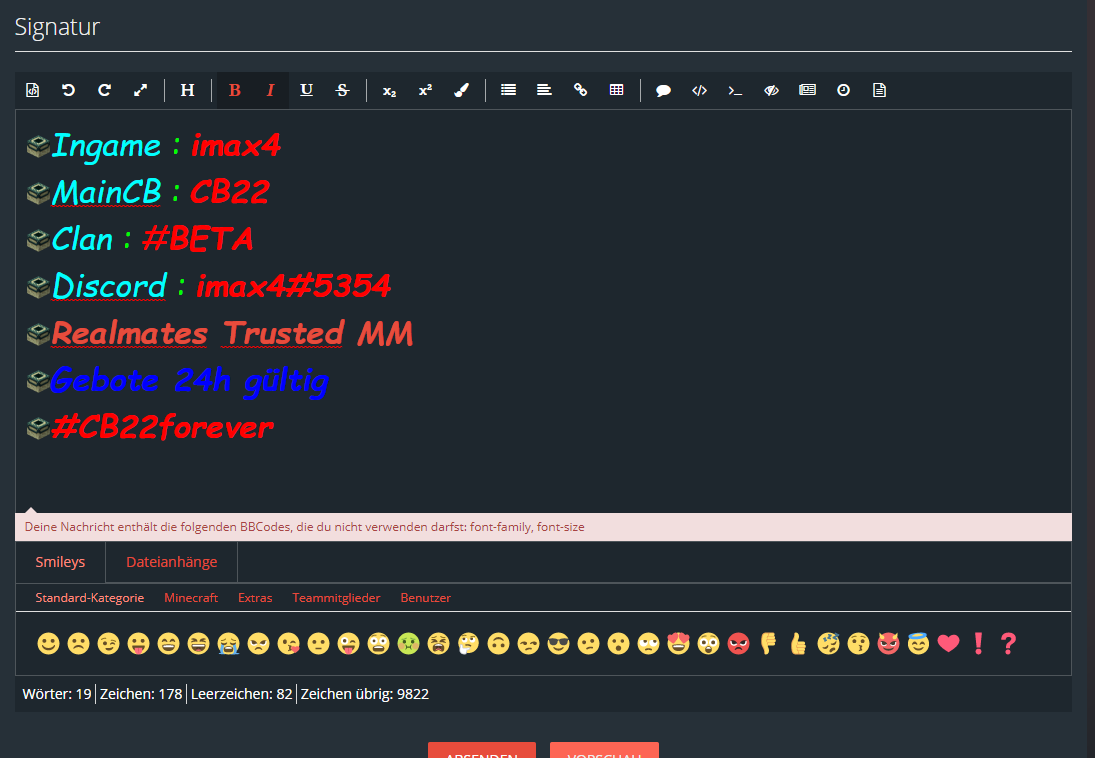Select the Minecraft smiley category

pyautogui.click(x=191, y=598)
